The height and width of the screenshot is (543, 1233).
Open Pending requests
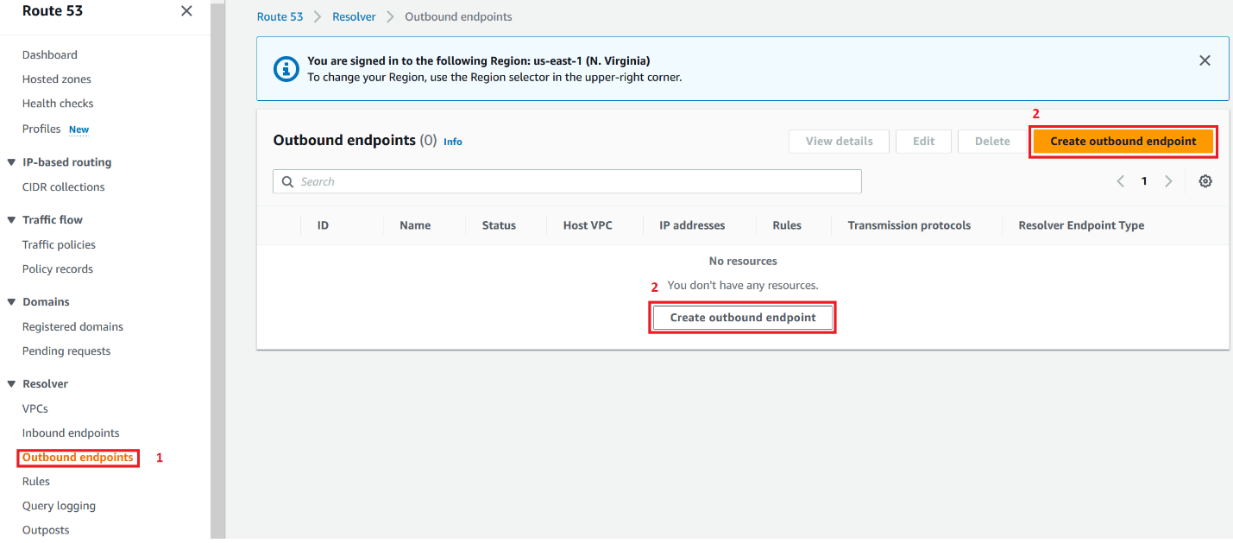click(66, 351)
